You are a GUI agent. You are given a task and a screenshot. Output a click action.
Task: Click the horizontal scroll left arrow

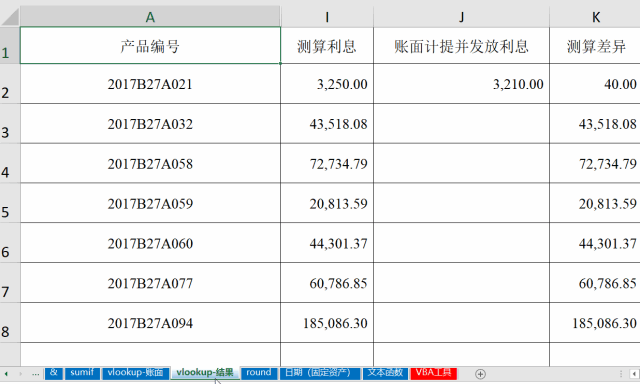[635, 374]
